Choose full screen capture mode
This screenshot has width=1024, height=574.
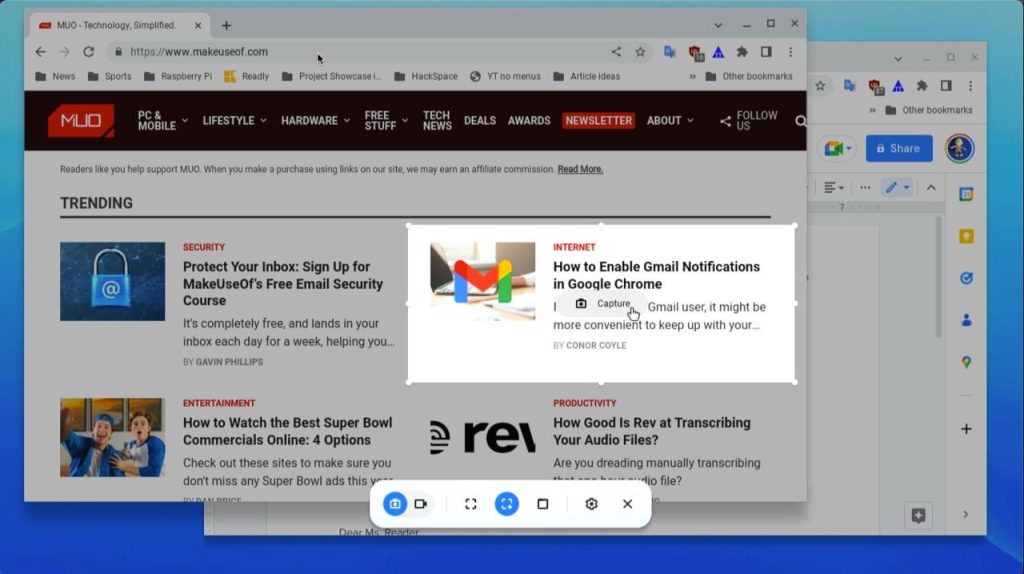click(x=471, y=504)
